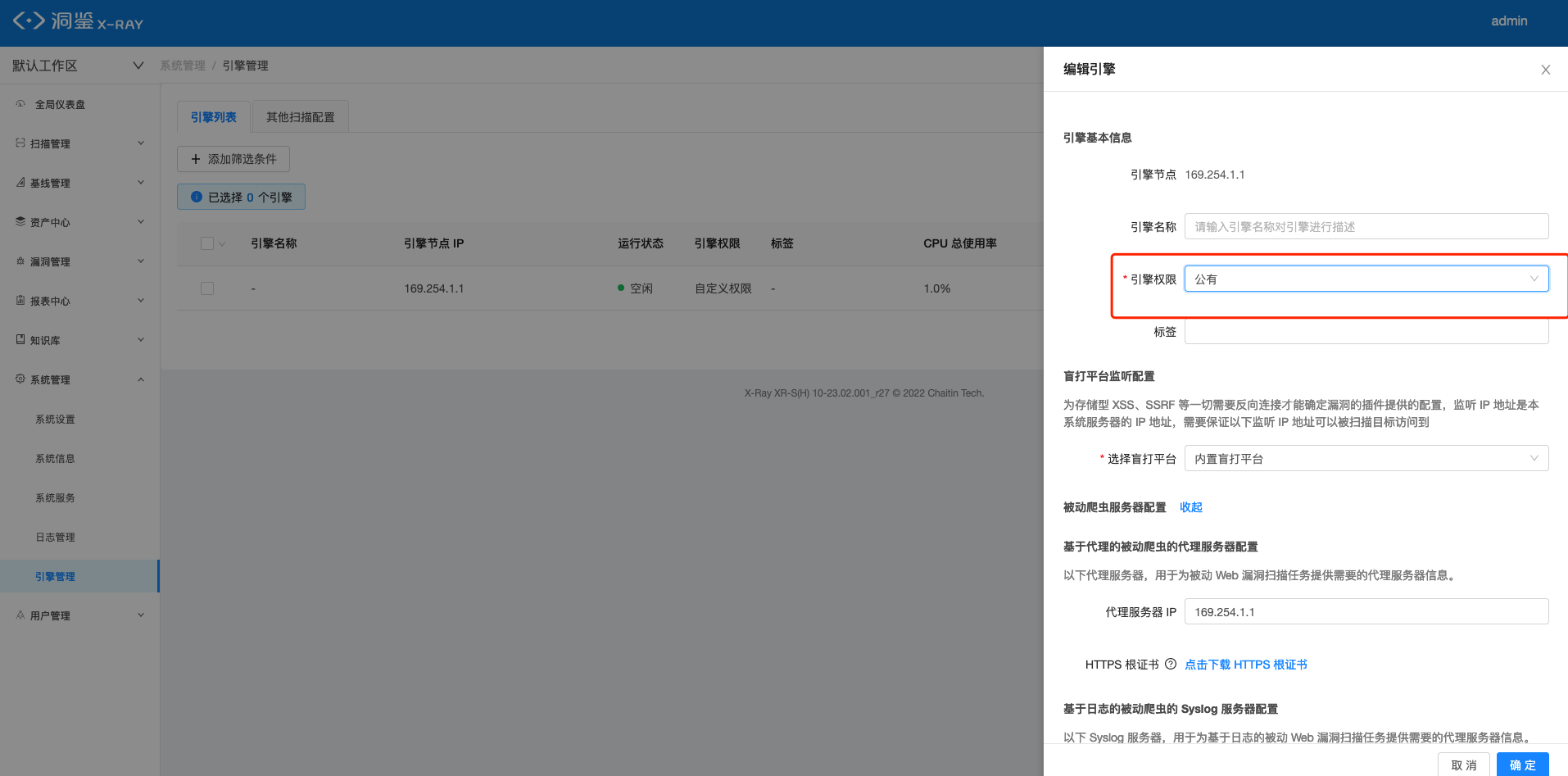
Task: Click the 资产中心 layers icon
Action: (20, 222)
